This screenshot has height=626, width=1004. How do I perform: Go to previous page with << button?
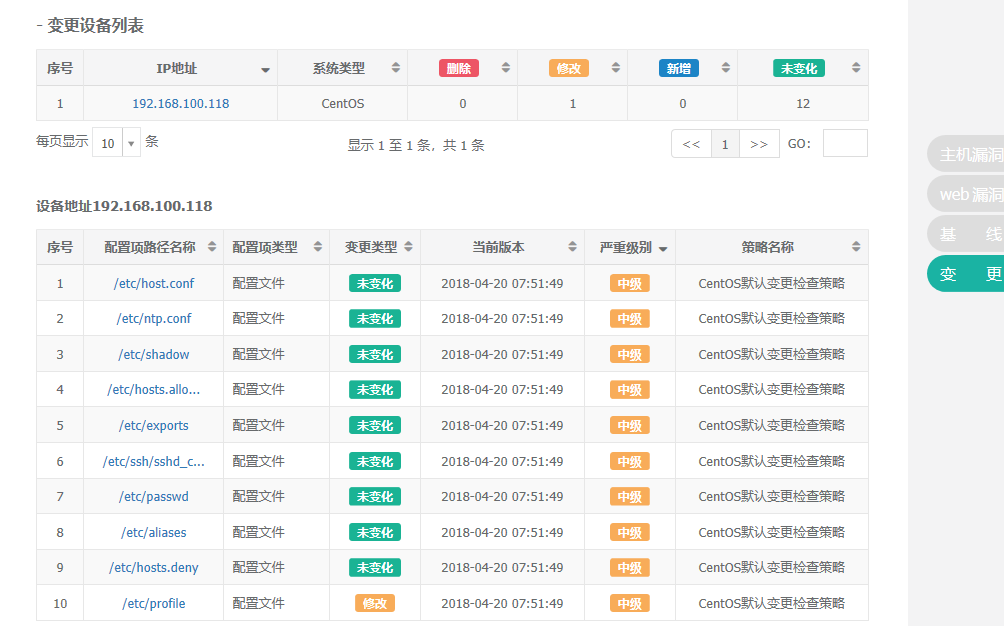click(x=691, y=144)
